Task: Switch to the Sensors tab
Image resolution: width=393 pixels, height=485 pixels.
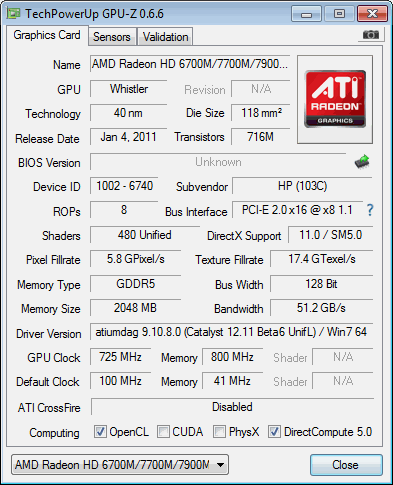Action: (112, 37)
